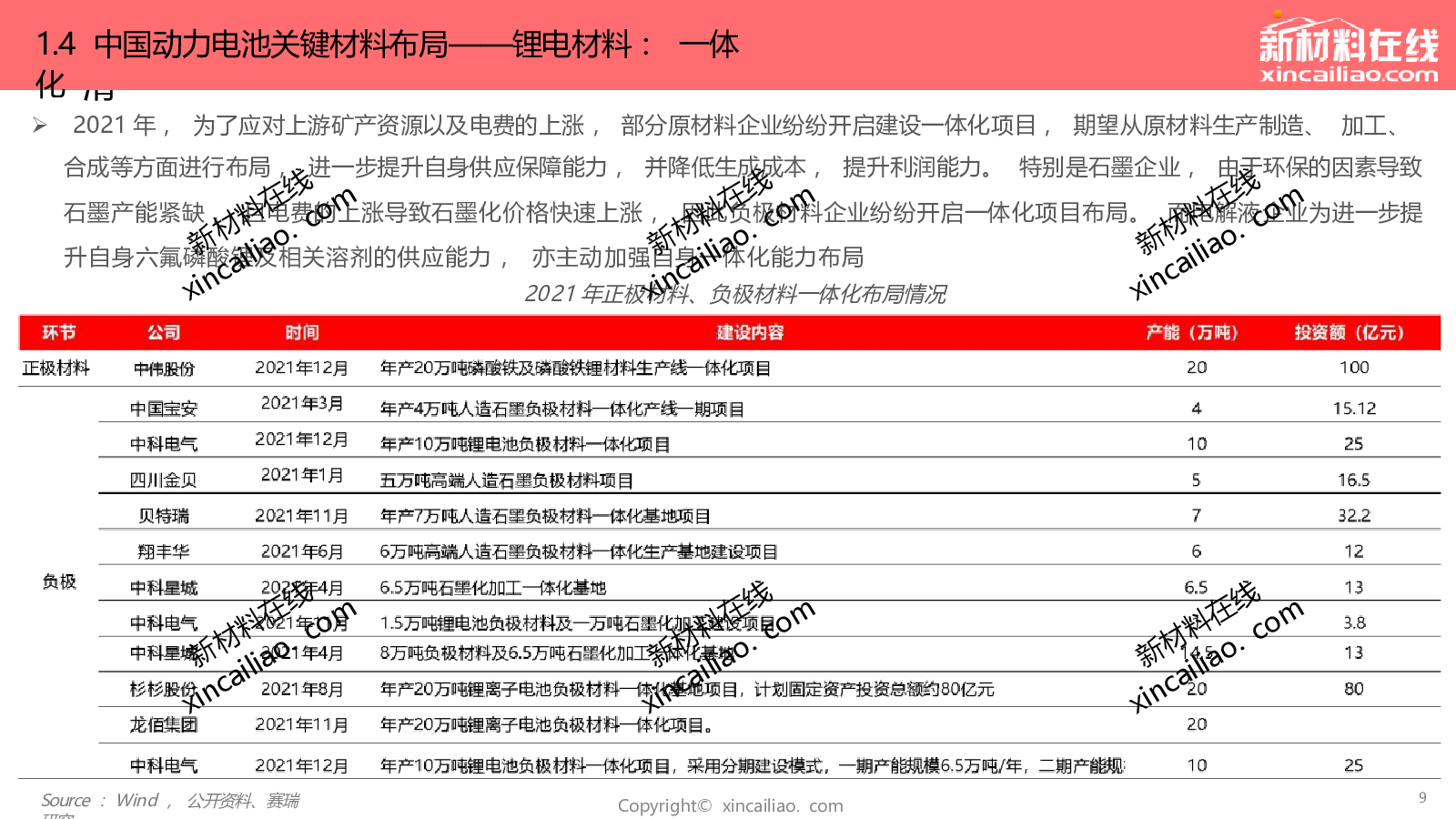The height and width of the screenshot is (819, 1456).
Task: Select investment value "32.2"
Action: pos(1354,515)
